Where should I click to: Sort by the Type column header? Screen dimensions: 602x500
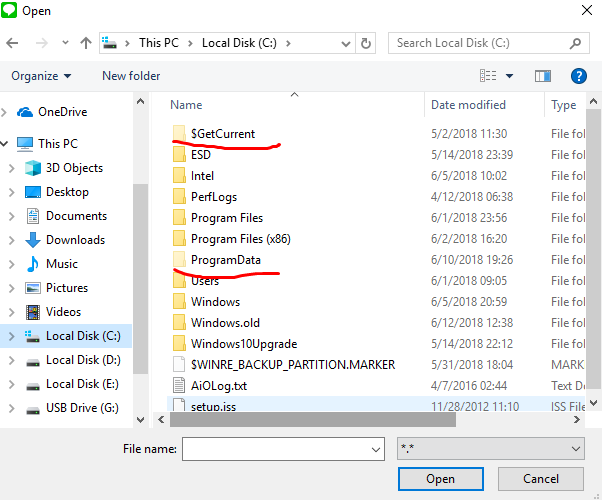(x=564, y=105)
